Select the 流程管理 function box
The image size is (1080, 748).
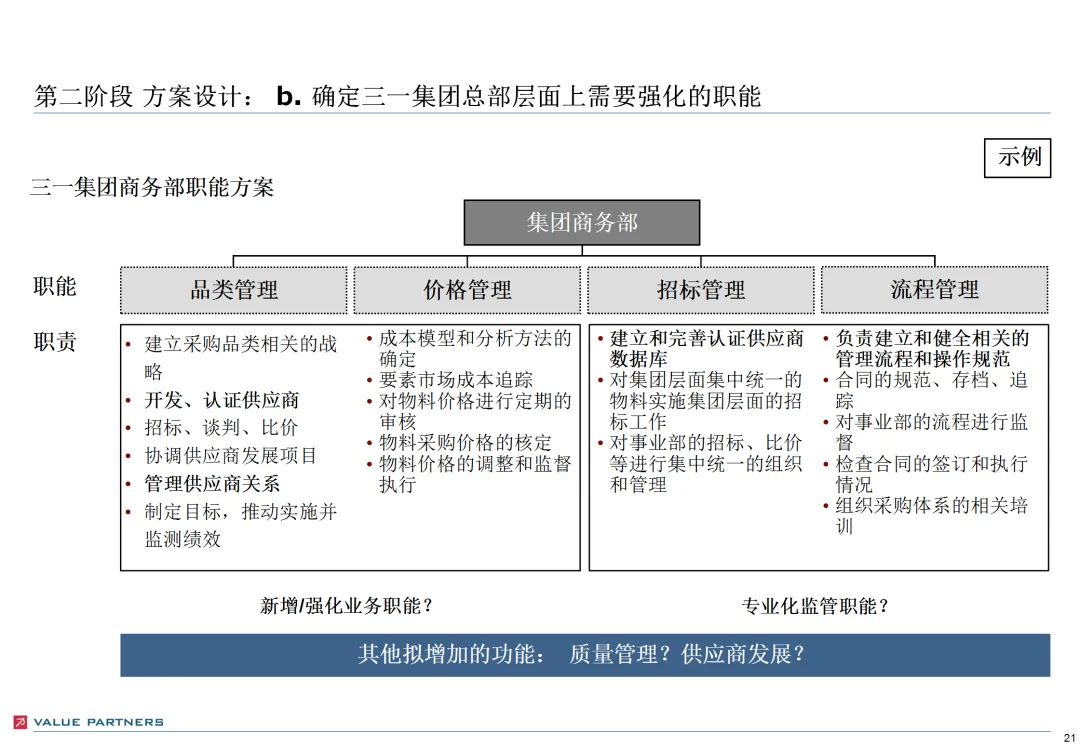click(935, 290)
